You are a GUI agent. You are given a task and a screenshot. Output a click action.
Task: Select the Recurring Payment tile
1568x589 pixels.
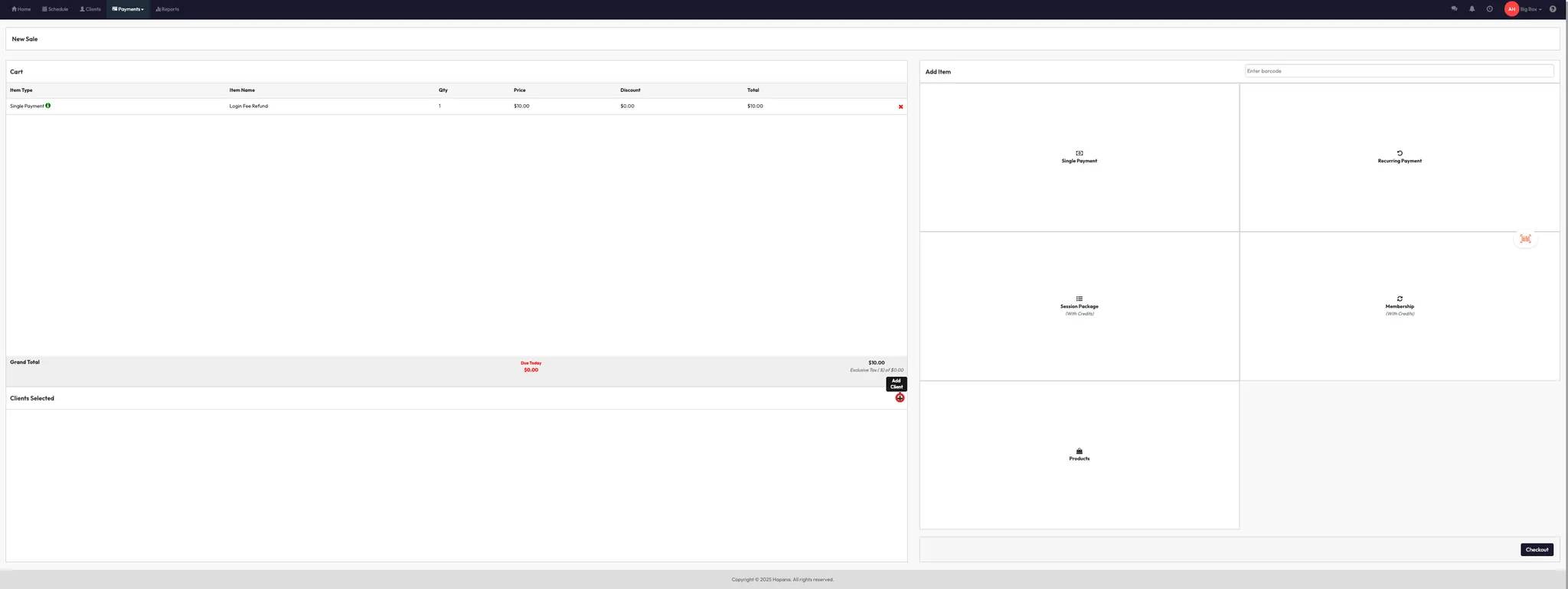pos(1399,157)
